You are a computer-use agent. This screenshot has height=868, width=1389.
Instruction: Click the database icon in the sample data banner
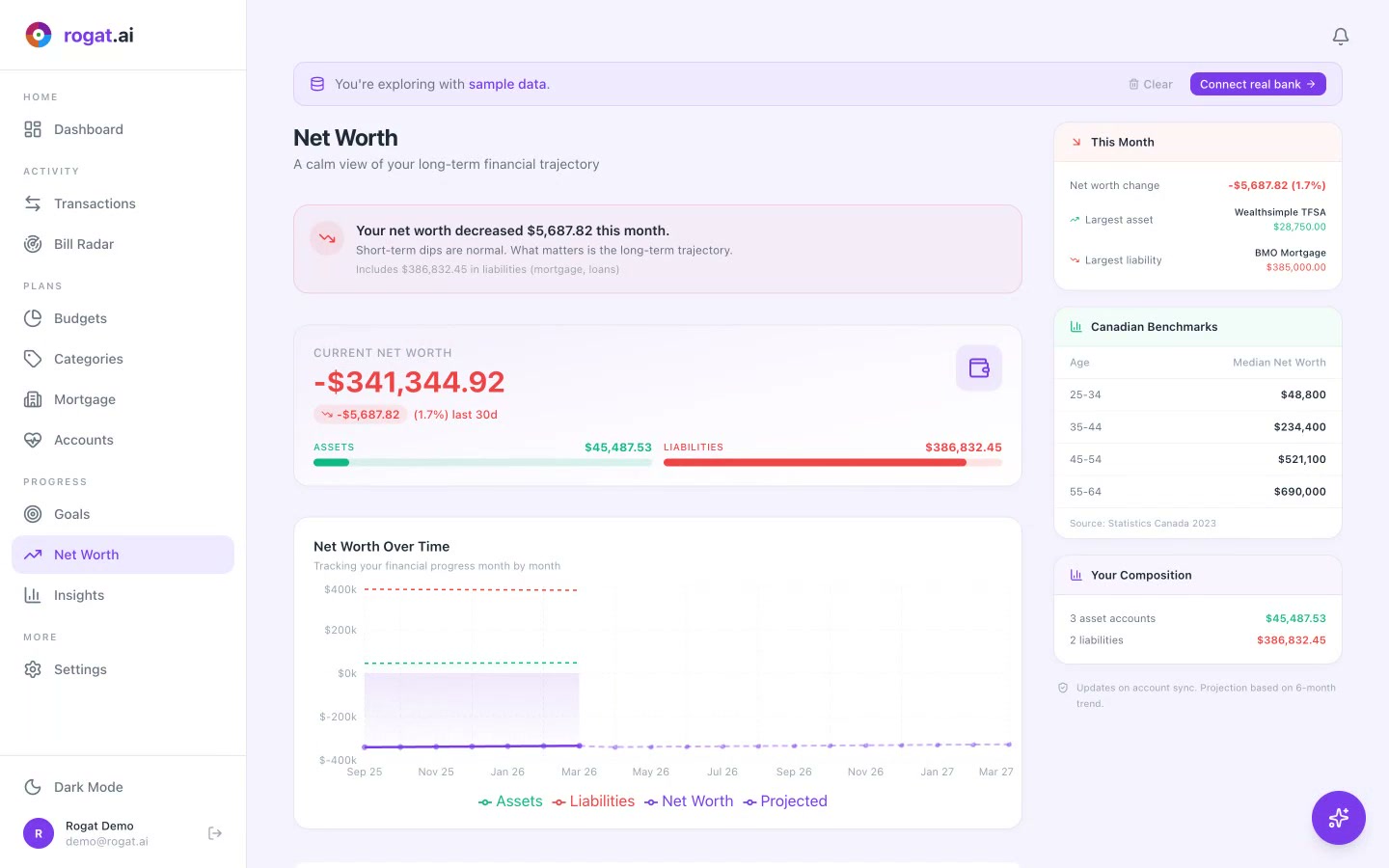point(317,84)
